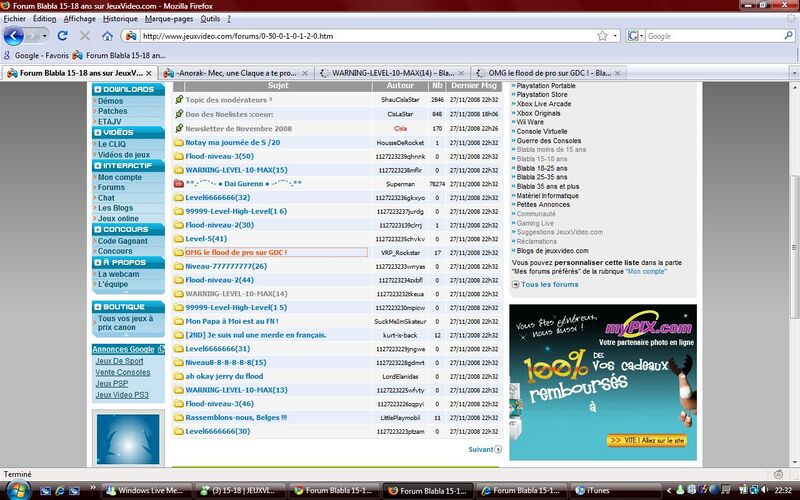This screenshot has width=800, height=500.
Task: Click the red folder icon beside Dai Guenn topic
Action: (x=179, y=184)
